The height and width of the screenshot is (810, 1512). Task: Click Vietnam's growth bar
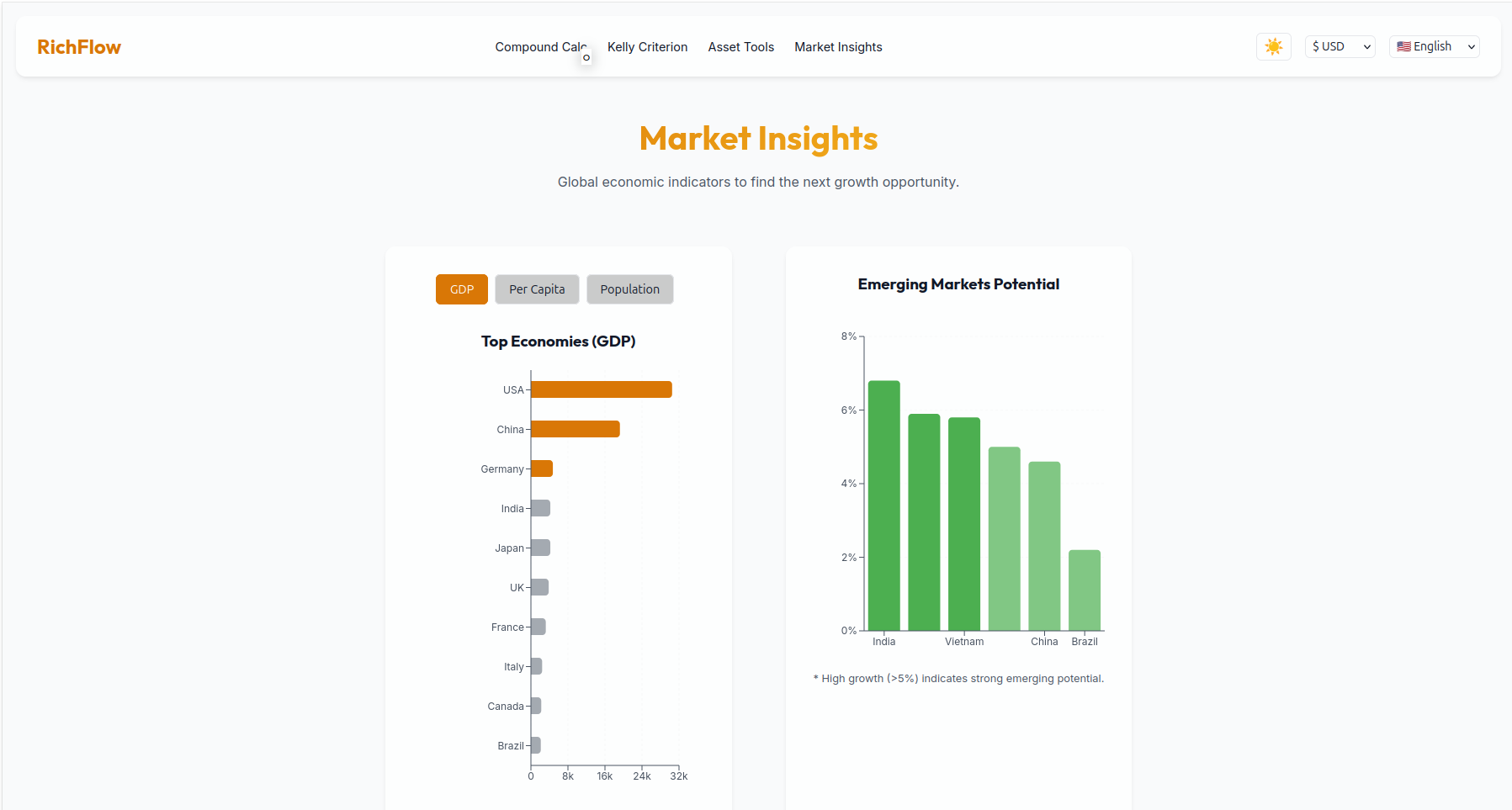[x=963, y=521]
